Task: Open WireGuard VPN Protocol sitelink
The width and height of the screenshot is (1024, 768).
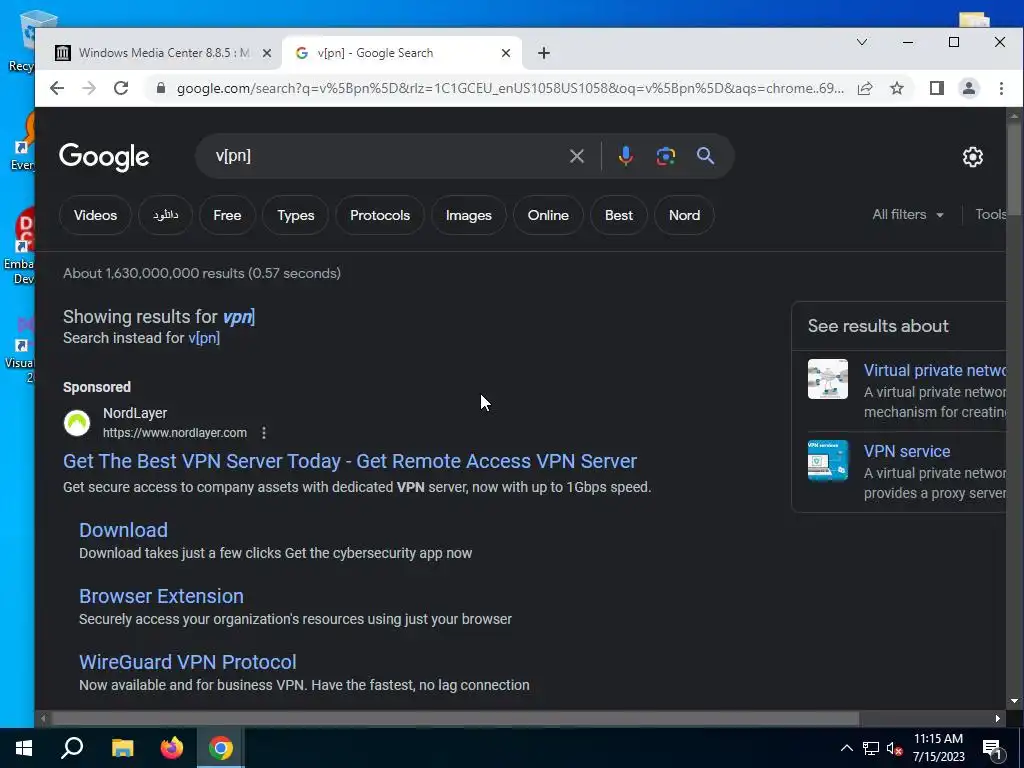Action: (187, 662)
